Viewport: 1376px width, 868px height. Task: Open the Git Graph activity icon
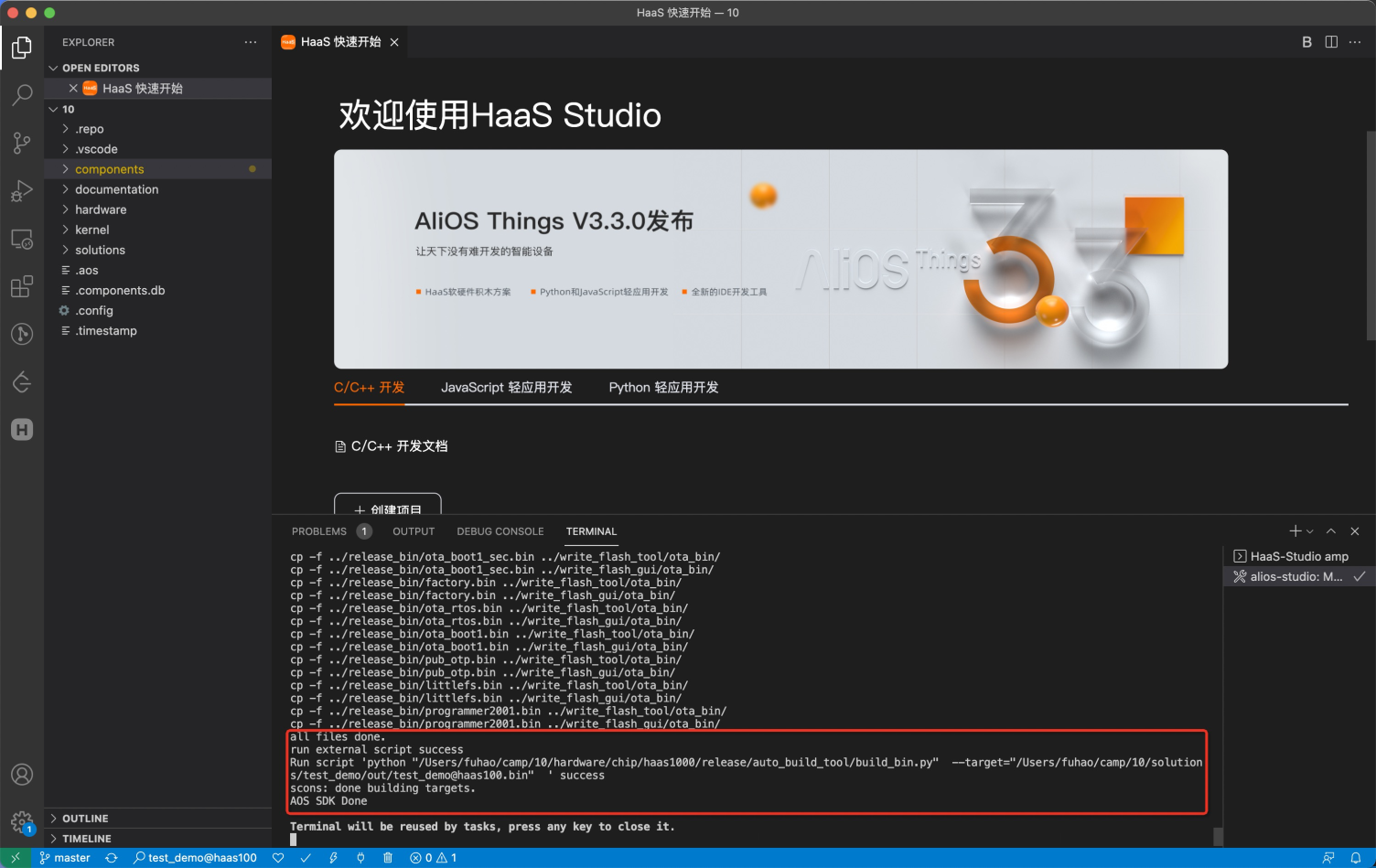(22, 334)
